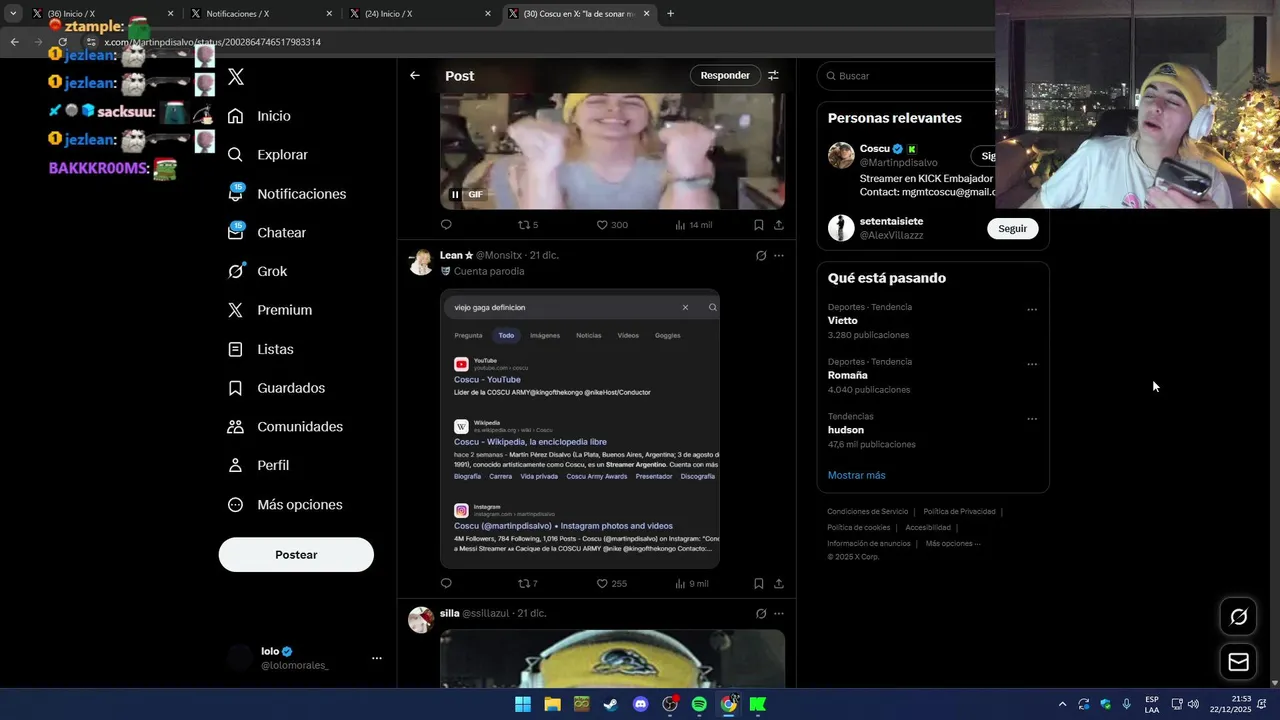Image resolution: width=1280 pixels, height=720 pixels.
Task: Open the X logo home link
Action: click(x=236, y=77)
